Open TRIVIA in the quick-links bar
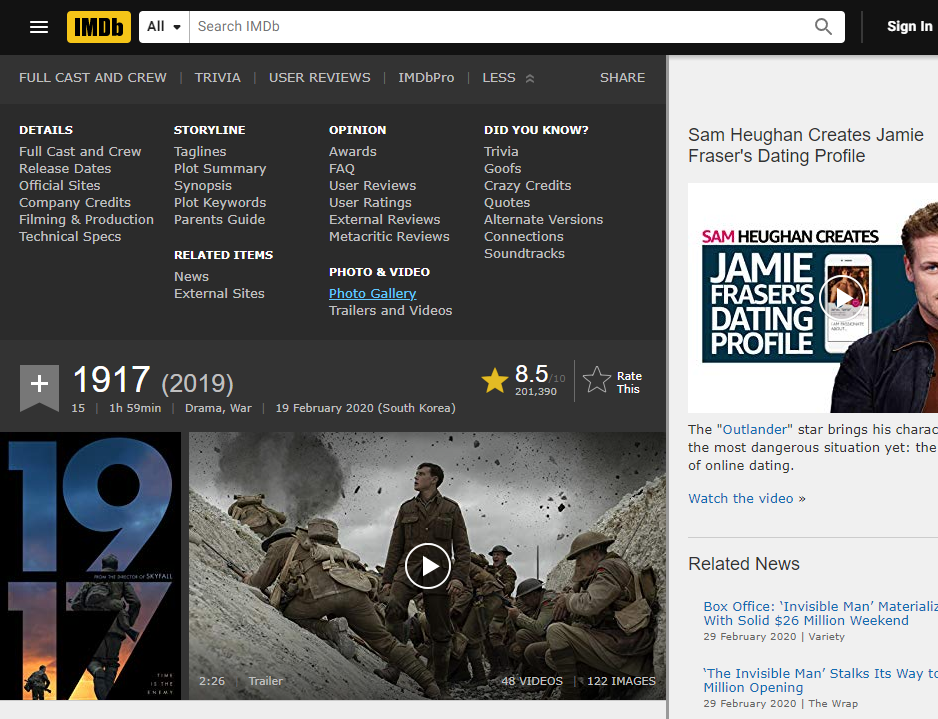This screenshot has height=719, width=938. 218,78
